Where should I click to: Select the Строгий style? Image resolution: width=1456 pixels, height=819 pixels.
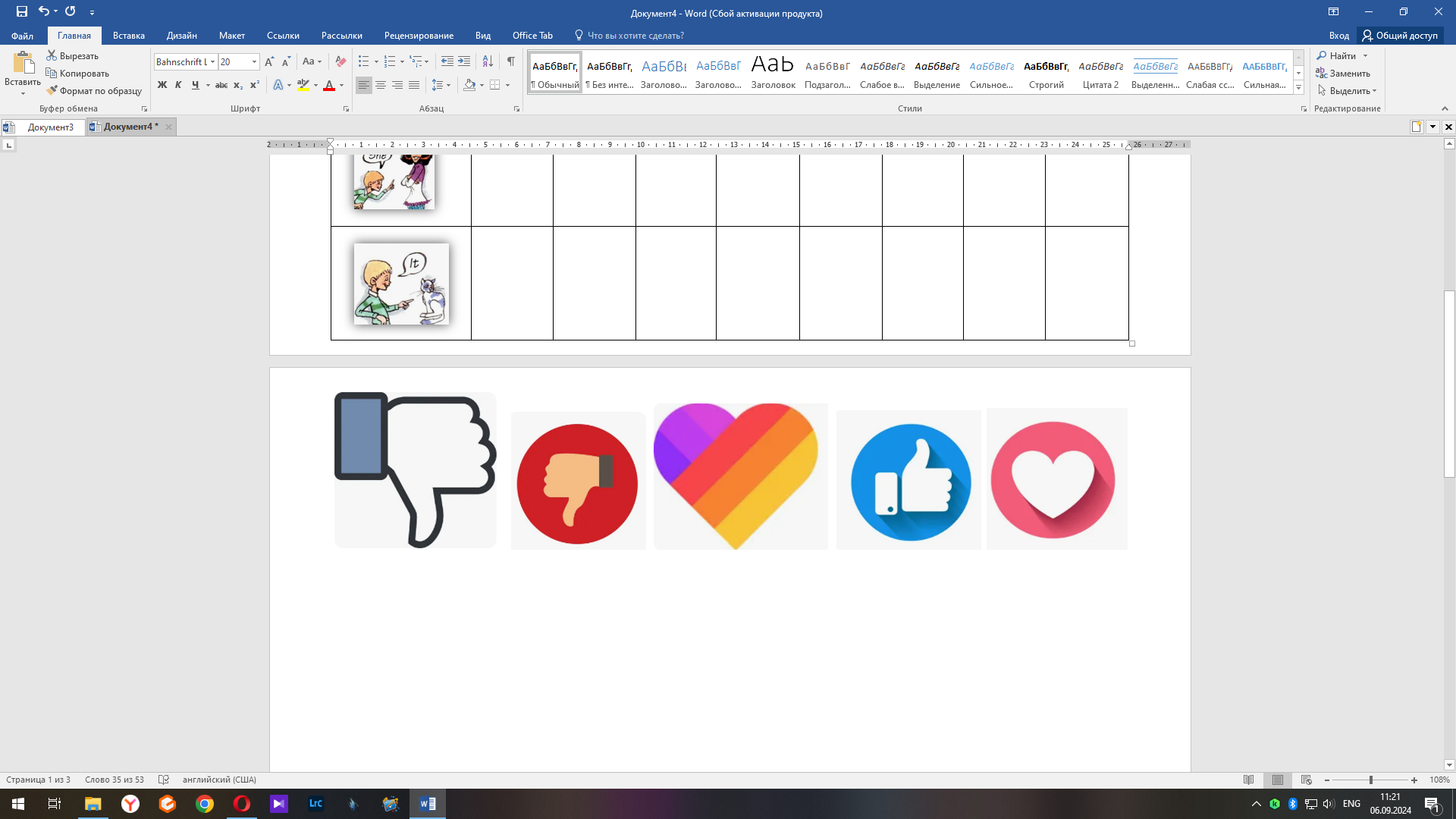pyautogui.click(x=1046, y=73)
